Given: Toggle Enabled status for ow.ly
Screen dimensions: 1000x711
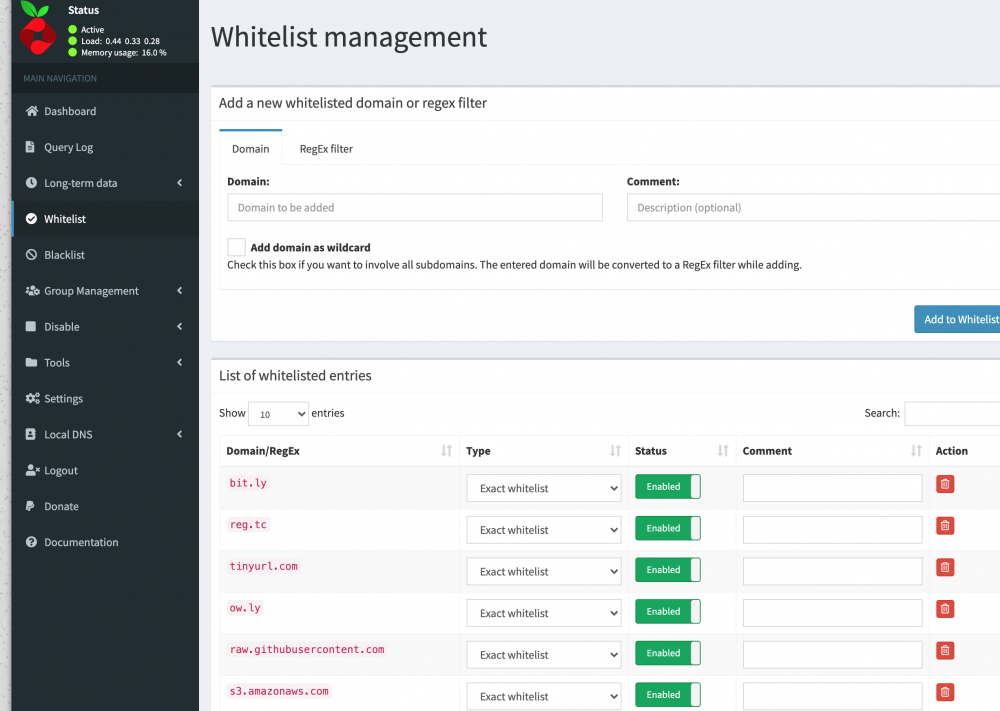Looking at the screenshot, I should pos(668,611).
